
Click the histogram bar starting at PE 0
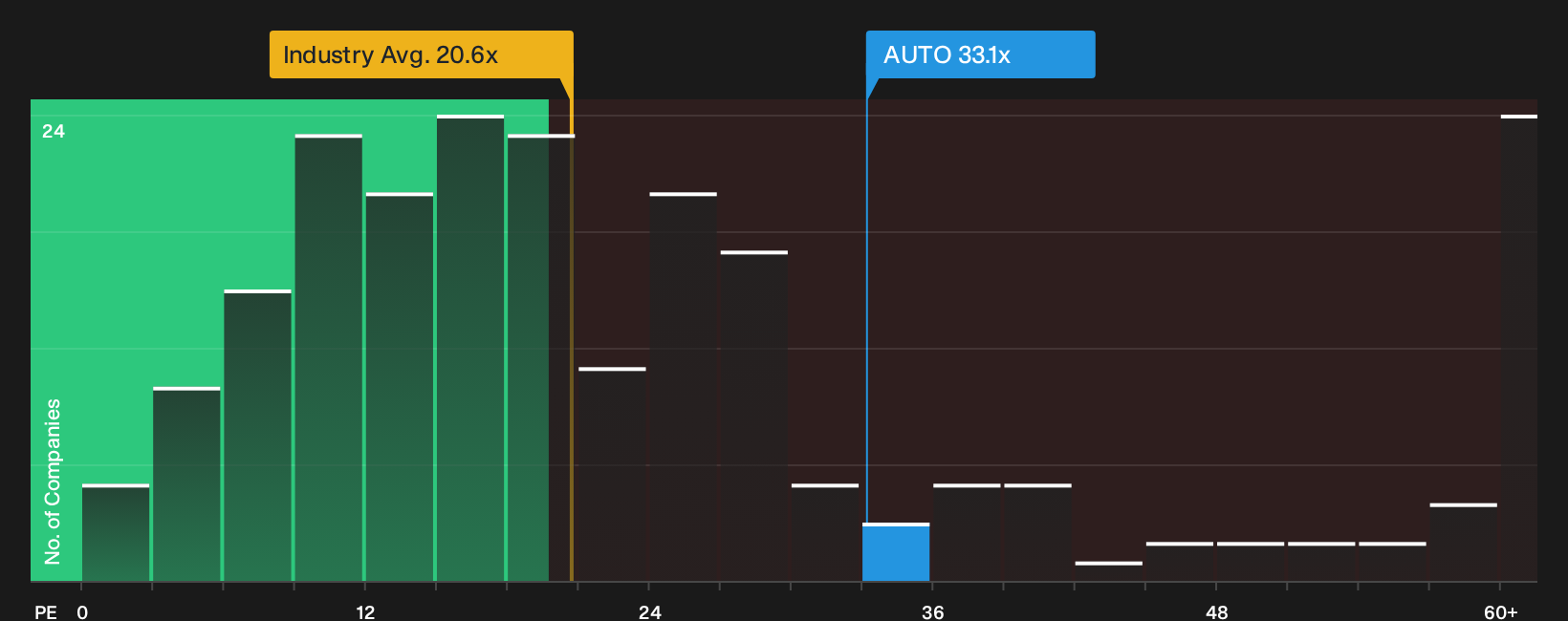116,533
